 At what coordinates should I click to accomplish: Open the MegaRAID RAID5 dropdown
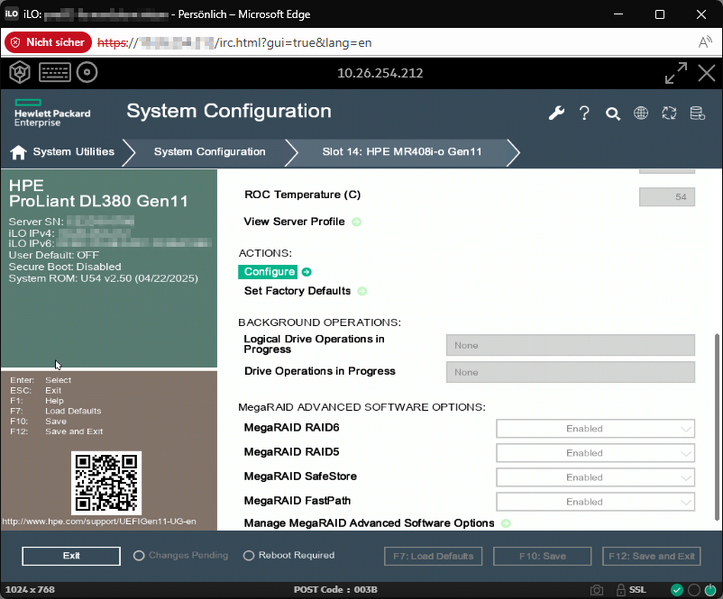point(595,453)
